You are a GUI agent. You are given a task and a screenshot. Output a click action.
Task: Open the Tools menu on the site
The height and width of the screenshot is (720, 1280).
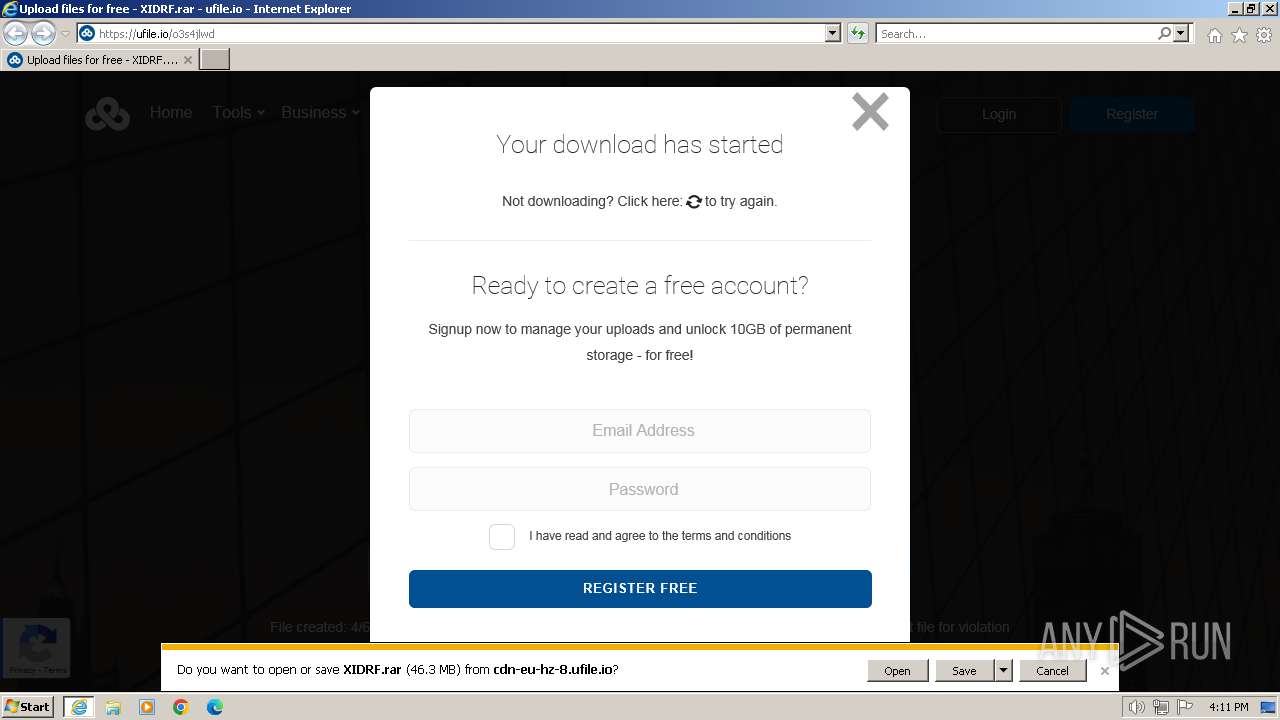pos(238,113)
